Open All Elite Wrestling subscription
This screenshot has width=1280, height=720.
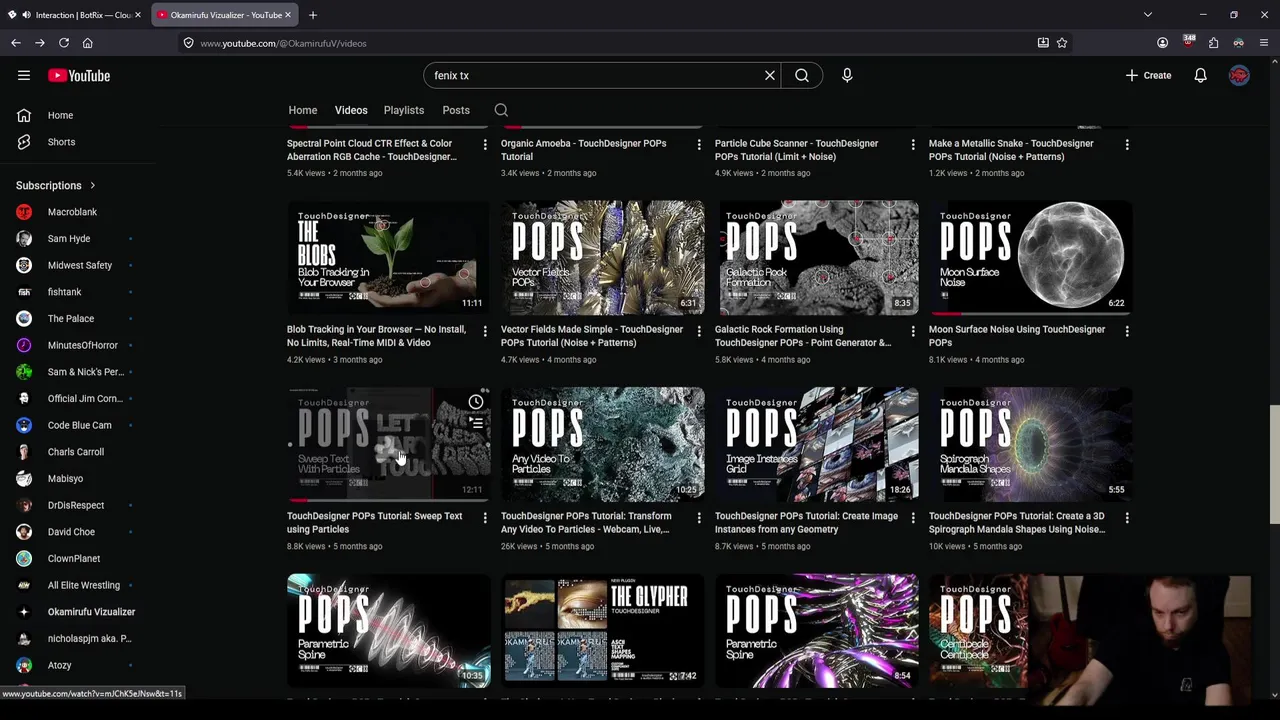click(82, 585)
